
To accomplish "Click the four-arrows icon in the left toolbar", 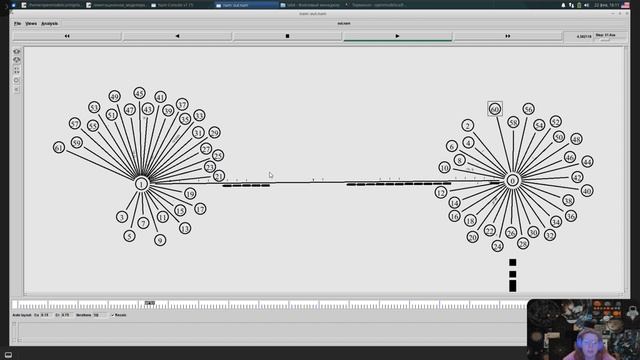I will pos(17,71).
